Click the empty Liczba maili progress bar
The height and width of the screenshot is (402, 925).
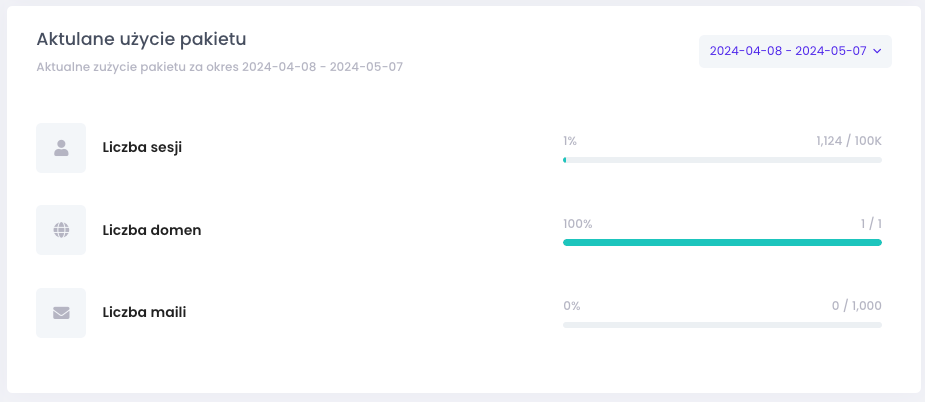[722, 325]
